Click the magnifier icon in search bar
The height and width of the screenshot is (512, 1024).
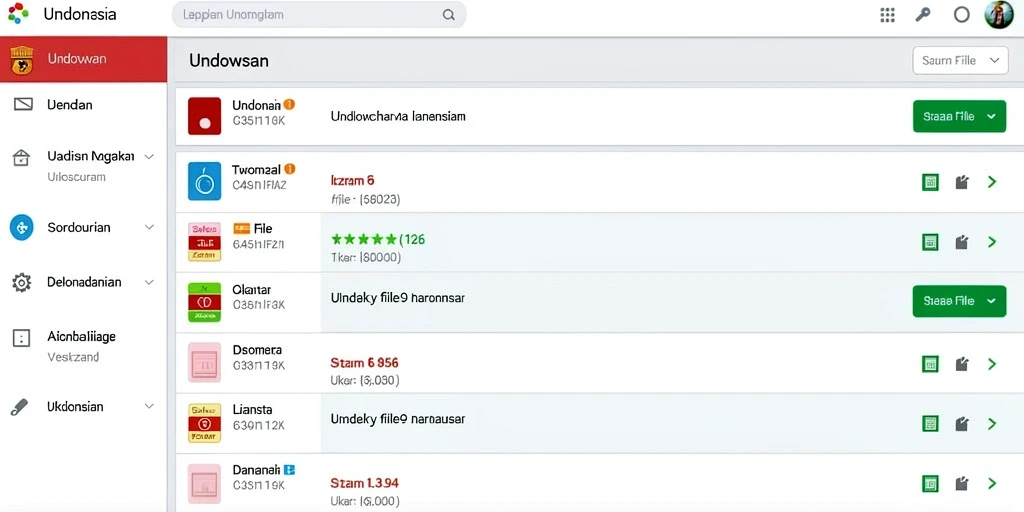coord(449,15)
